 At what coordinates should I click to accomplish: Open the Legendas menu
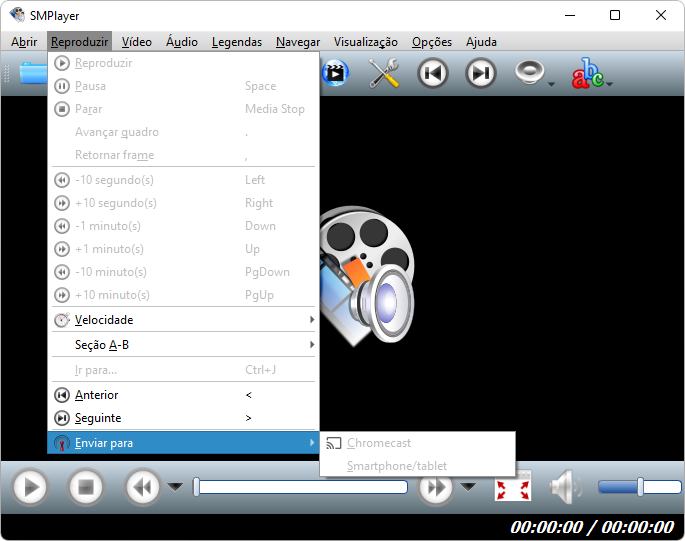point(237,42)
